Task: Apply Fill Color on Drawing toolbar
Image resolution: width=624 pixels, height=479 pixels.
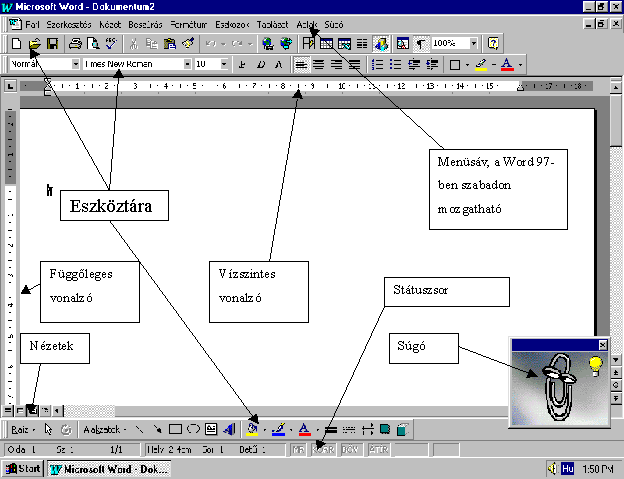Action: click(x=252, y=430)
